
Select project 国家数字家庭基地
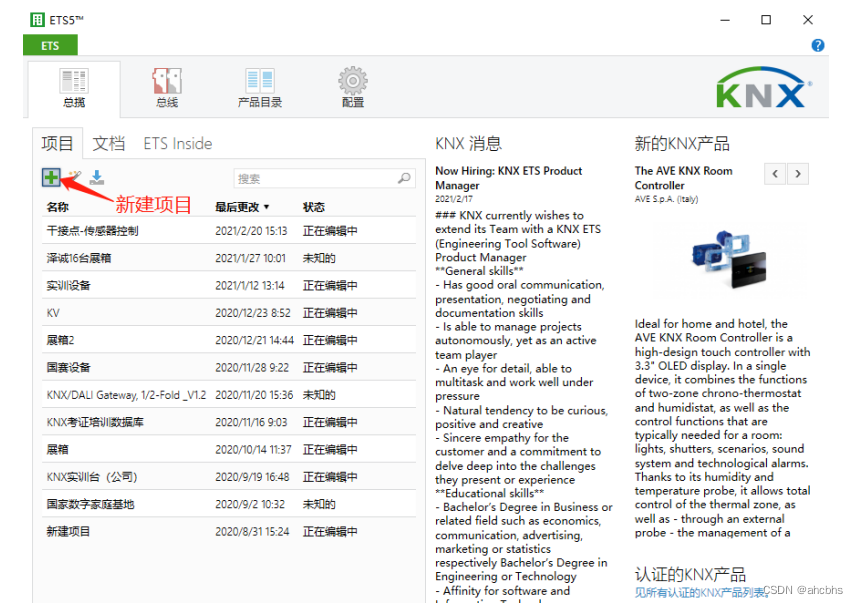click(229, 504)
